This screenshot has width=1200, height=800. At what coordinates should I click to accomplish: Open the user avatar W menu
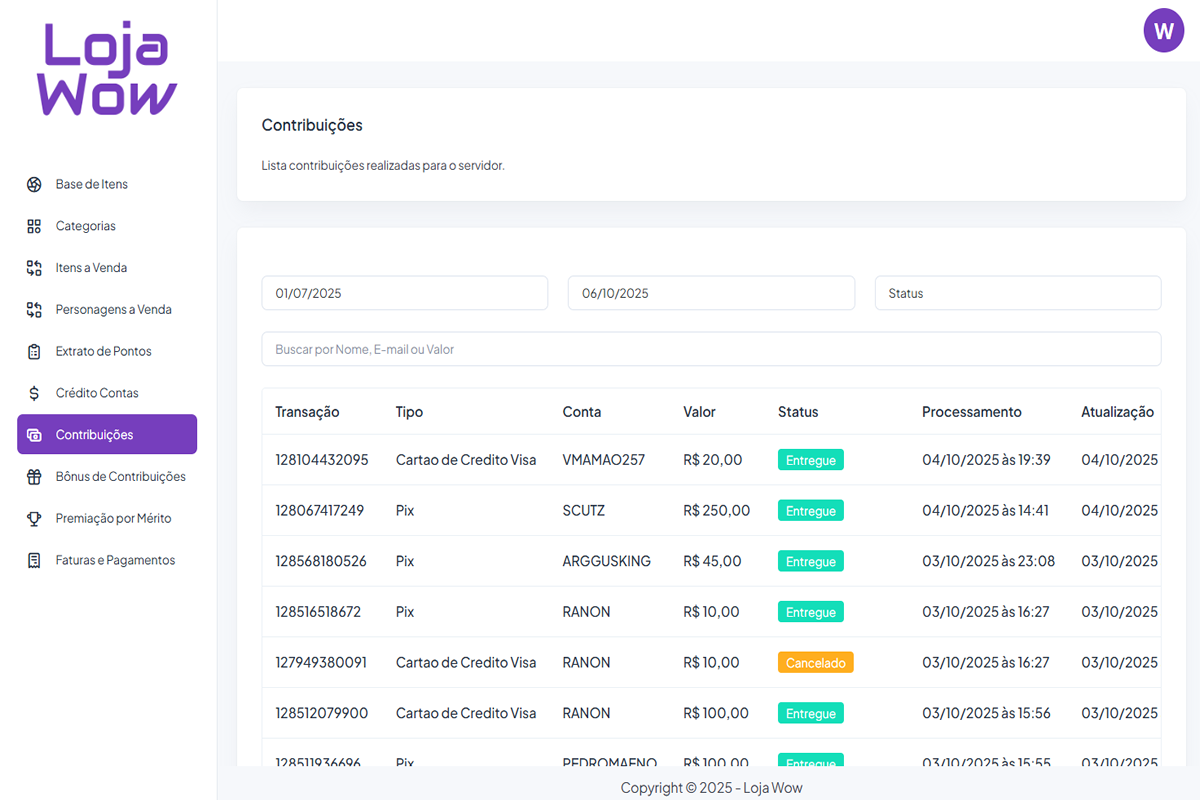(x=1163, y=31)
